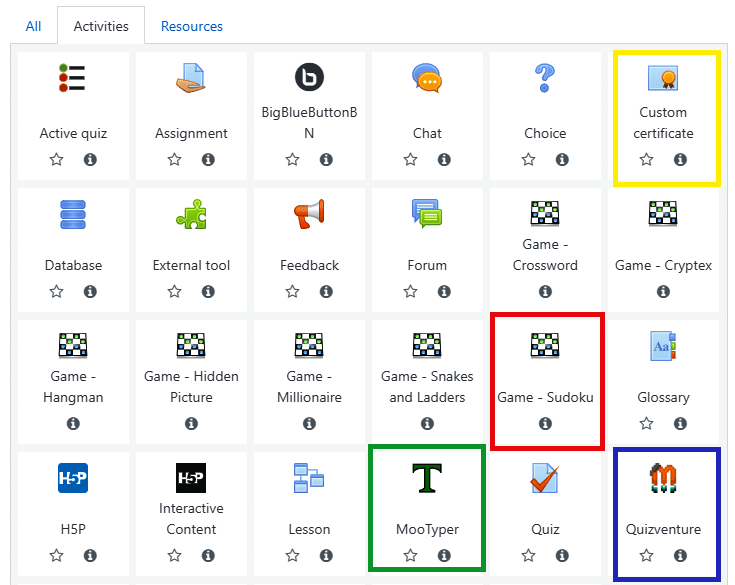Show info for Game - Cryptex
Image resolution: width=735 pixels, height=585 pixels.
[x=663, y=292]
